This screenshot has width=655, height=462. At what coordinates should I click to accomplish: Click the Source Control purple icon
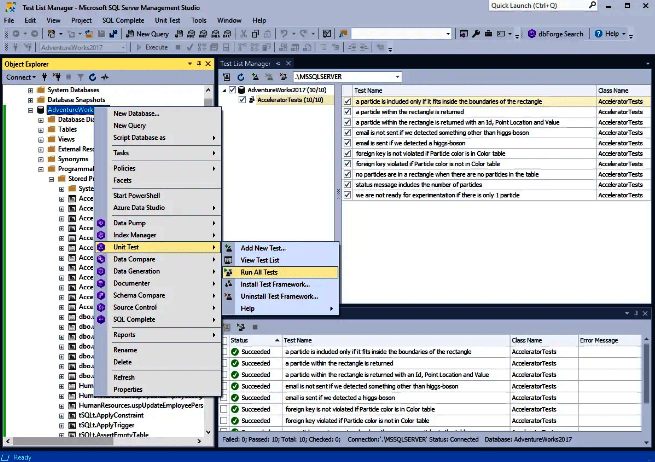click(x=100, y=307)
